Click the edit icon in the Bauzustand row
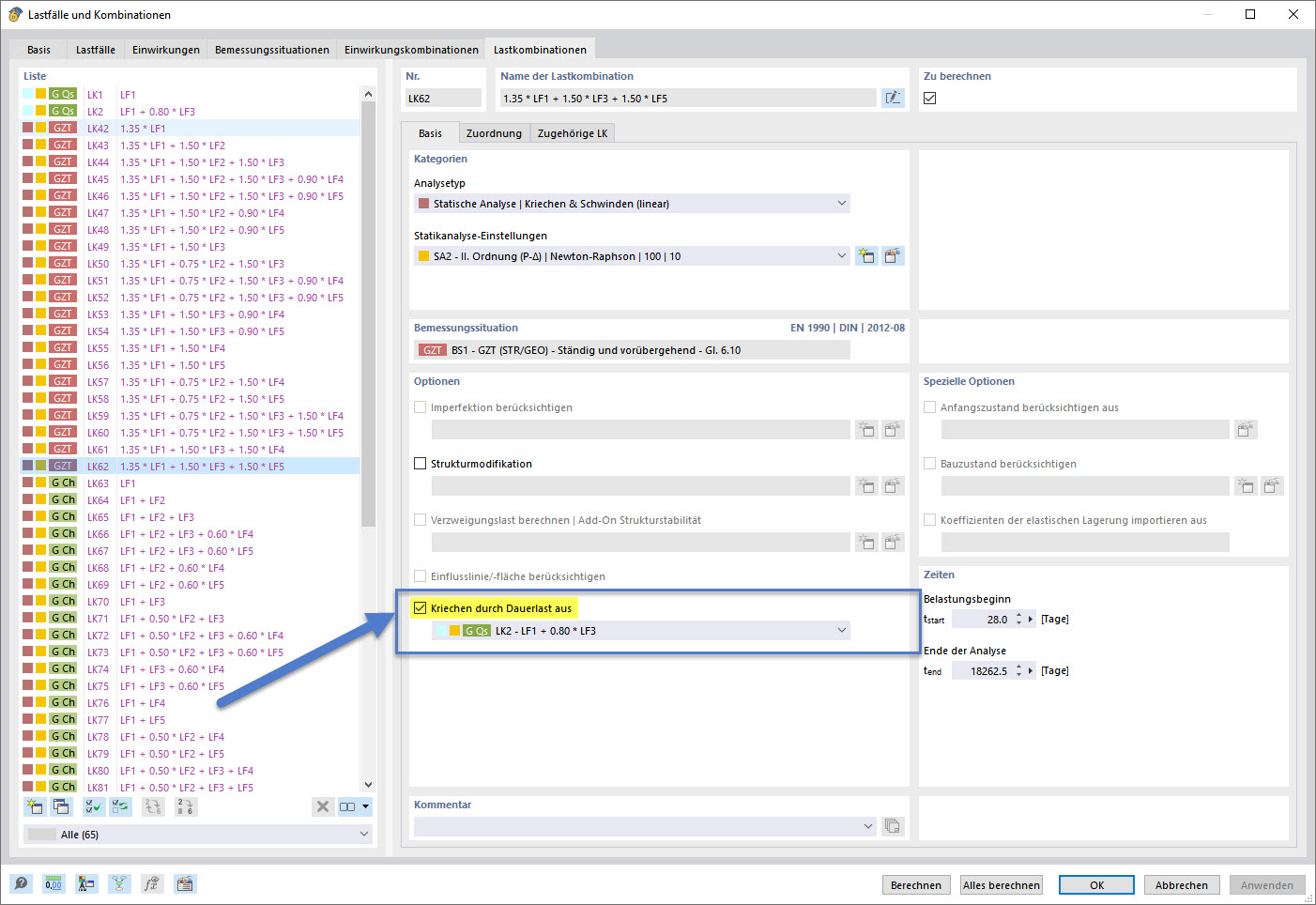 click(x=1272, y=486)
